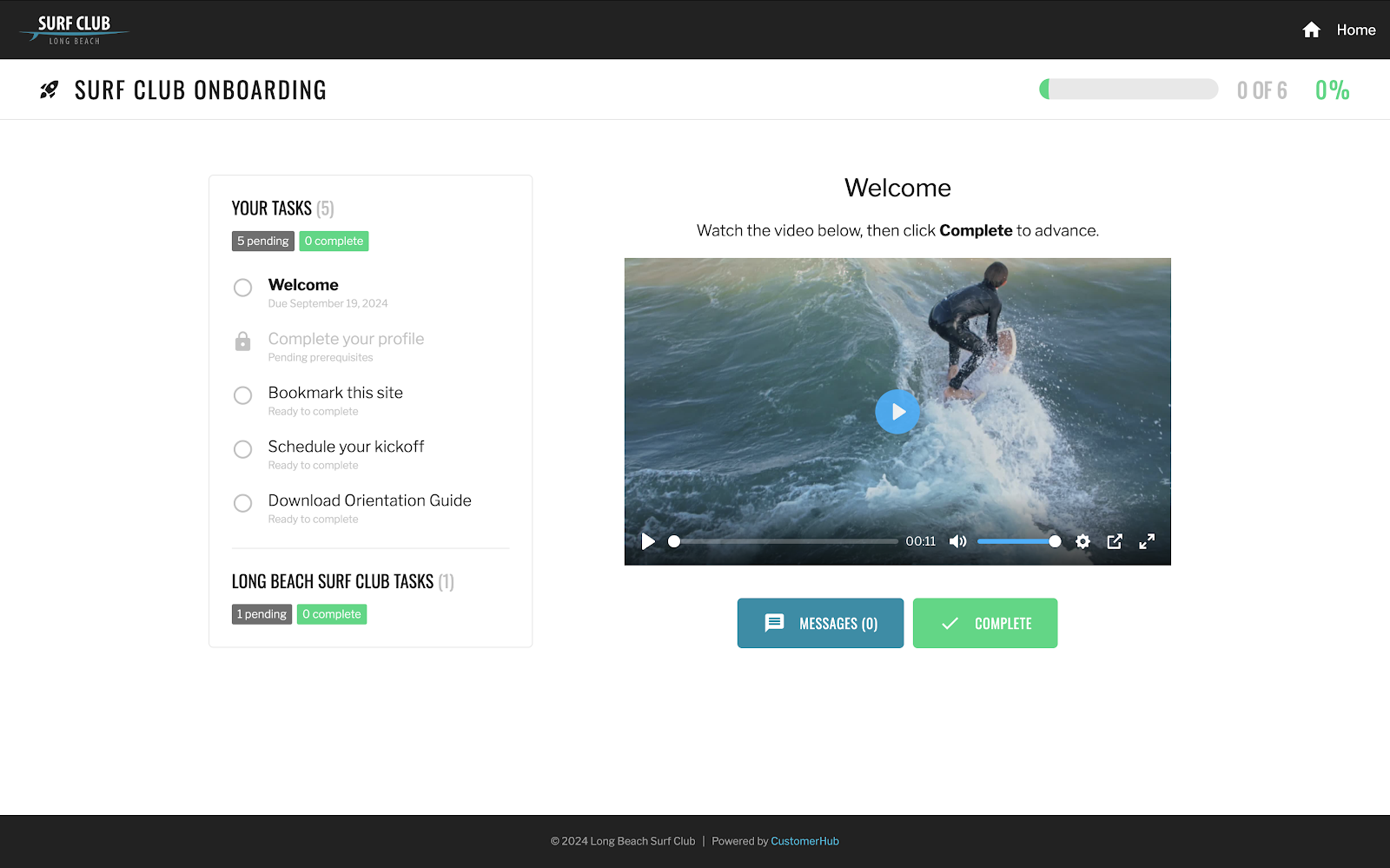
Task: Click the rocket icon beside Surf Club Onboarding
Action: click(50, 89)
